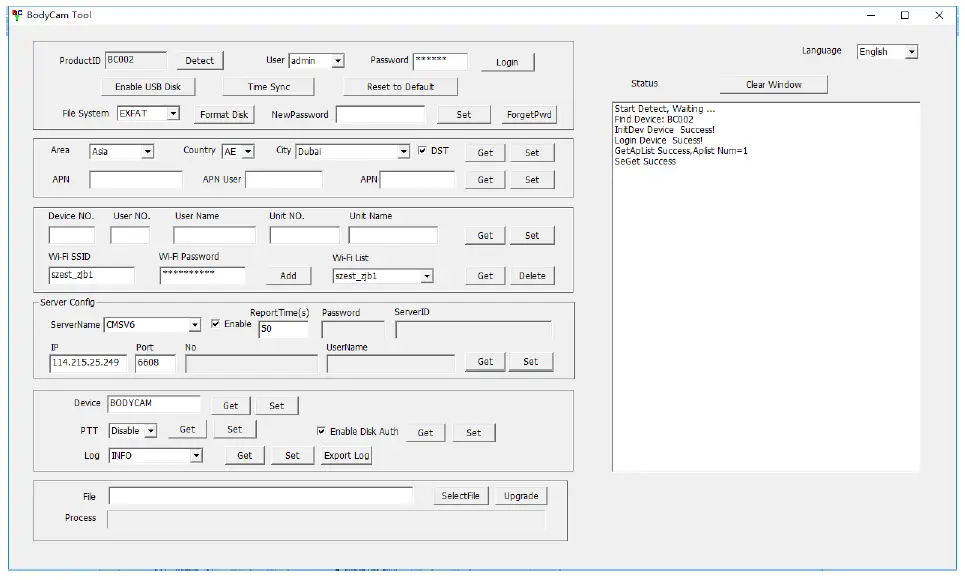Click Get button beside Enable Disk Auth

(425, 433)
